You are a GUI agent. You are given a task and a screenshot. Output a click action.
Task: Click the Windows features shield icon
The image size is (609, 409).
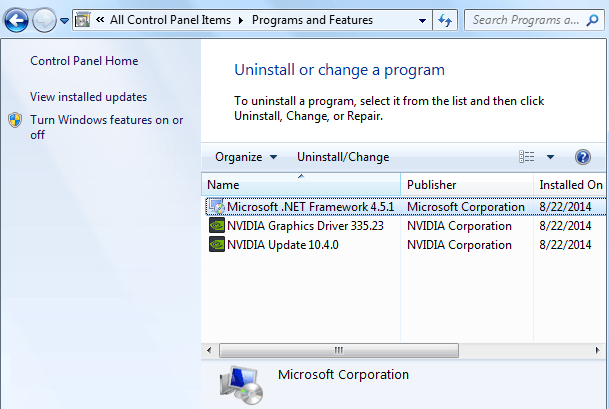point(15,120)
